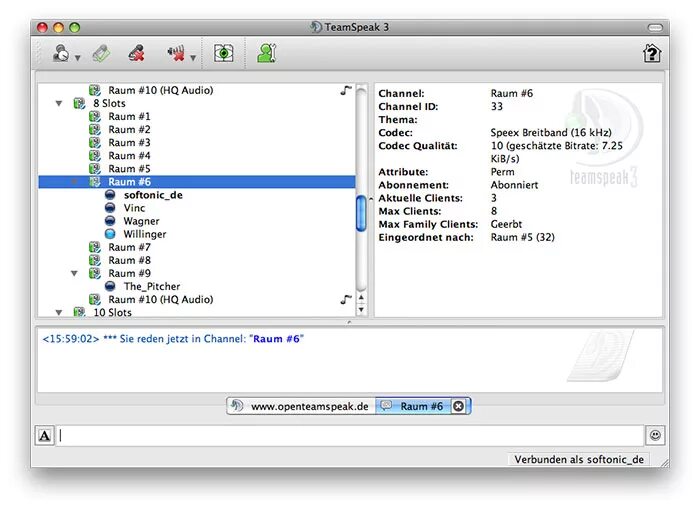Open the speaker mute dropdown arrow
Screen dimensions: 700x510
pyautogui.click(x=193, y=58)
